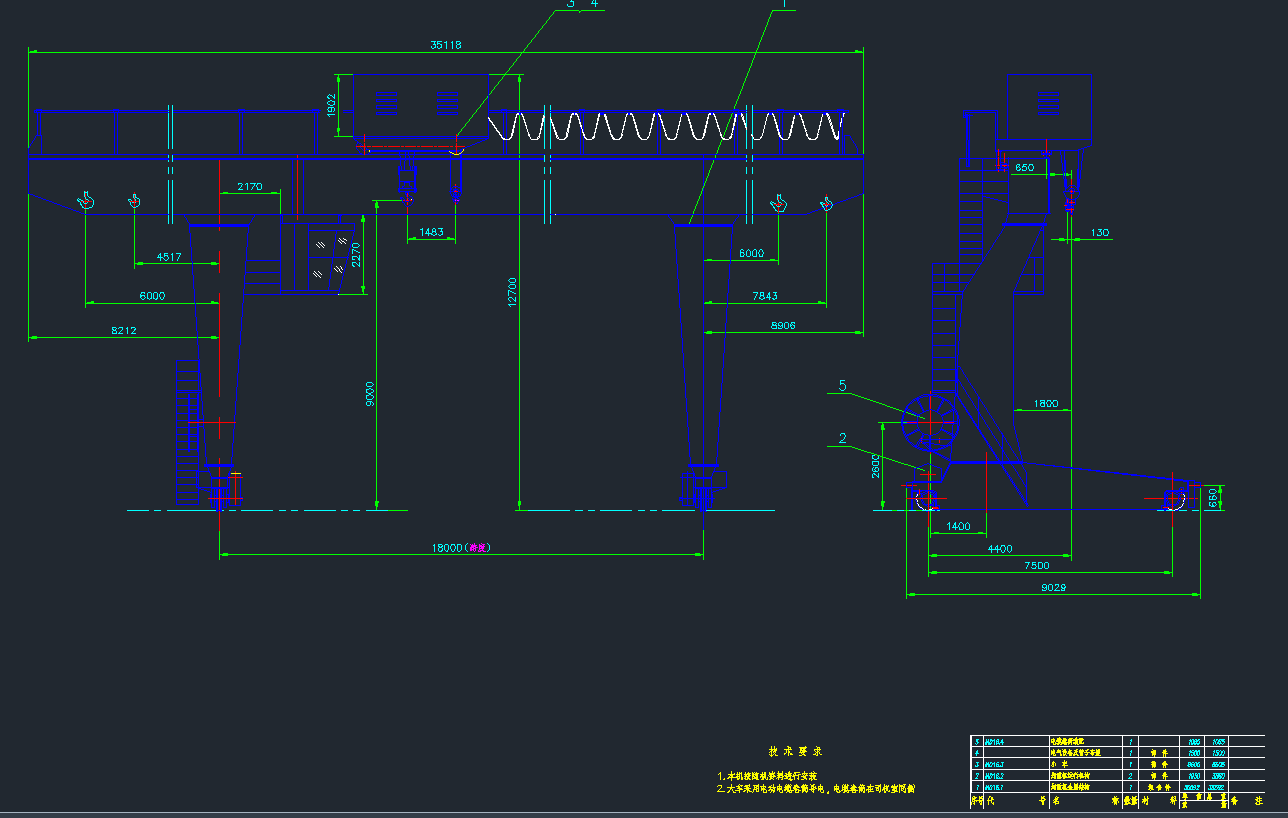Viewport: 1288px width, 818px height.
Task: Select the 8906 dimension text
Action: (783, 326)
